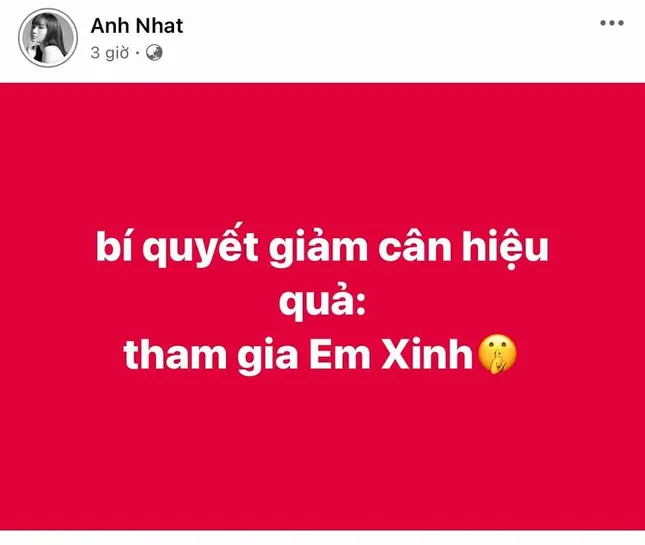Click the word "gia" in the last line
This screenshot has width=645, height=545.
point(268,355)
